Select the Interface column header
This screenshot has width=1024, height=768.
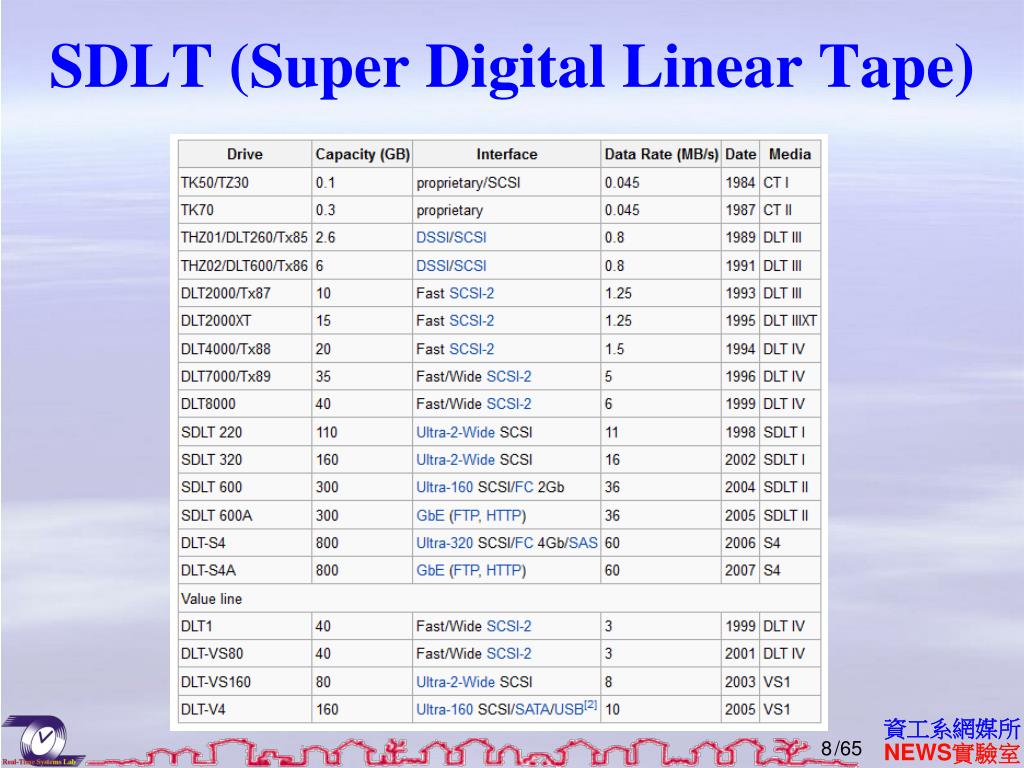(507, 154)
